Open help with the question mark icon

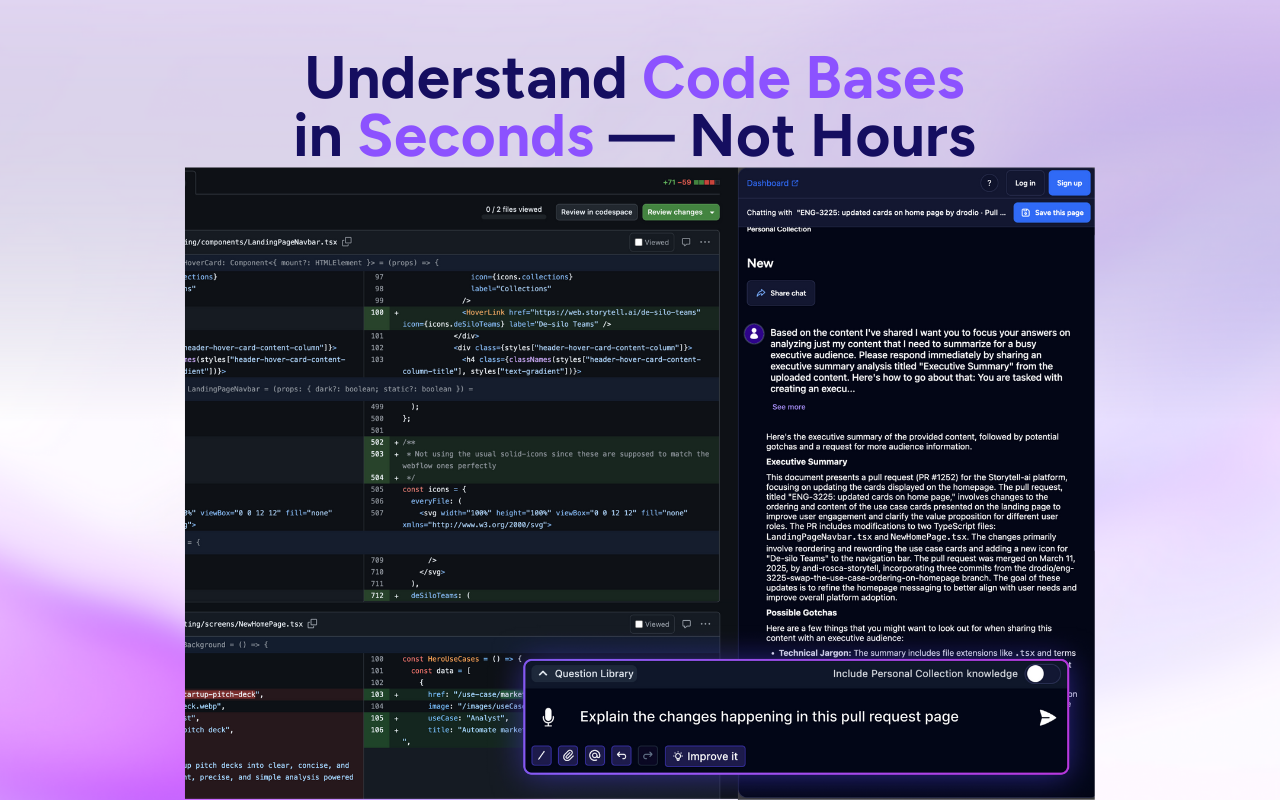click(x=989, y=183)
